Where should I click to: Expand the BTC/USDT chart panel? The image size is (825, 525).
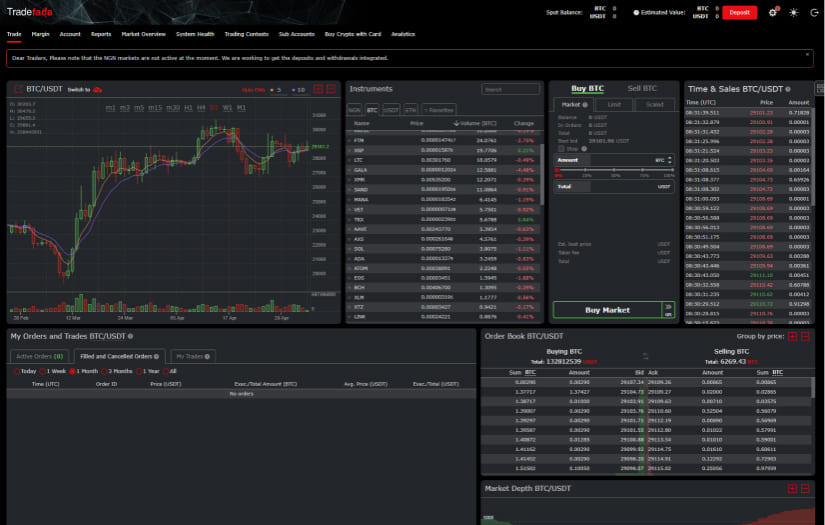click(x=318, y=89)
